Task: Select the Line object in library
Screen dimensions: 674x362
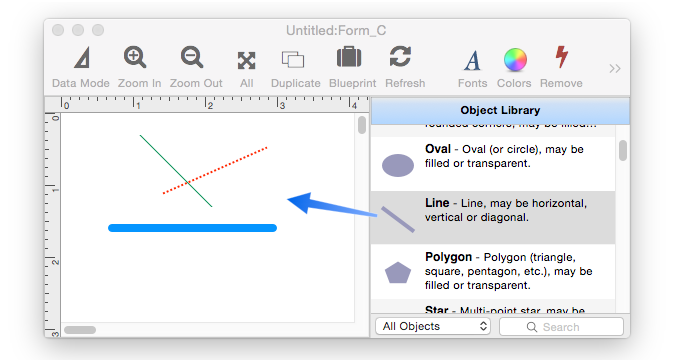Action: pos(493,218)
